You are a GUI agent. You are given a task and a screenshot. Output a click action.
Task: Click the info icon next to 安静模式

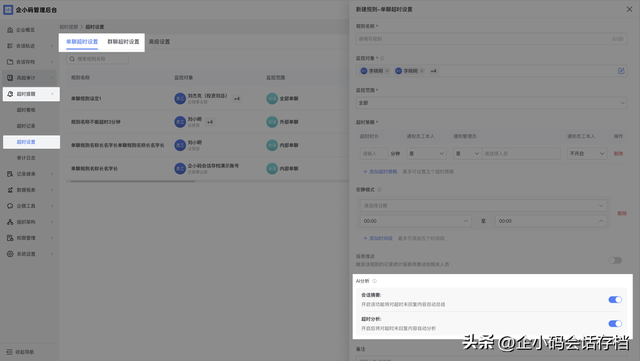pyautogui.click(x=379, y=189)
